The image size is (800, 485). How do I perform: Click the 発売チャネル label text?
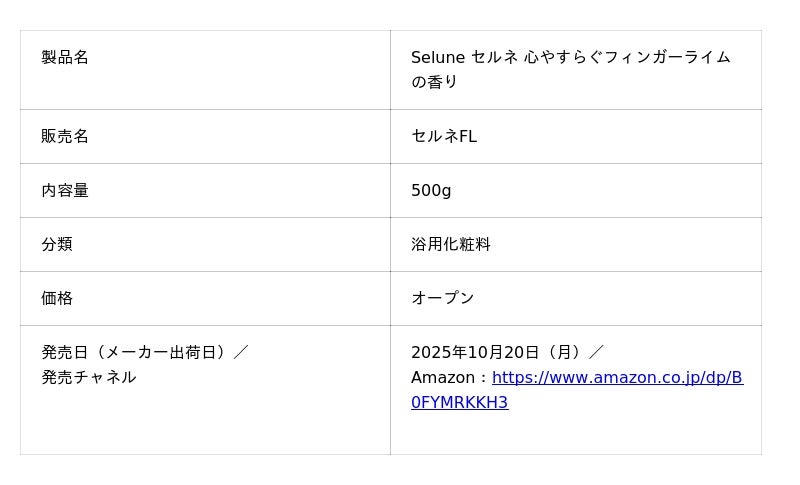point(88,377)
